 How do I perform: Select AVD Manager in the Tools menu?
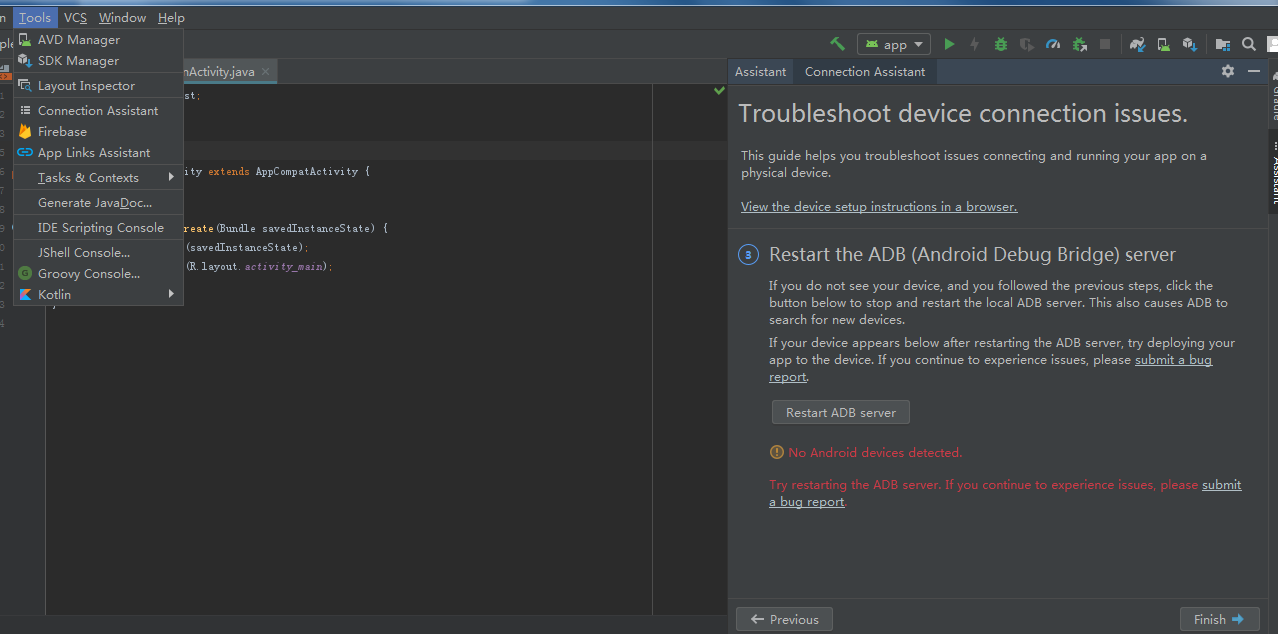coord(98,40)
